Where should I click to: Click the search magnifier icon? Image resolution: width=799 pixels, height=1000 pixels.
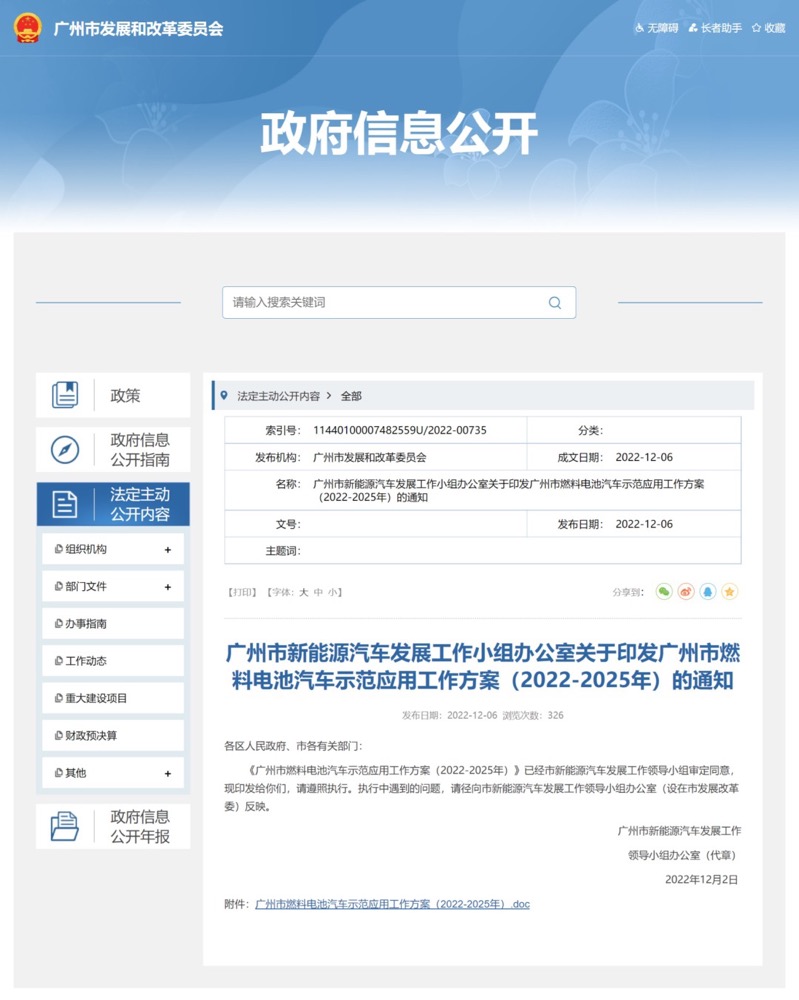[555, 303]
